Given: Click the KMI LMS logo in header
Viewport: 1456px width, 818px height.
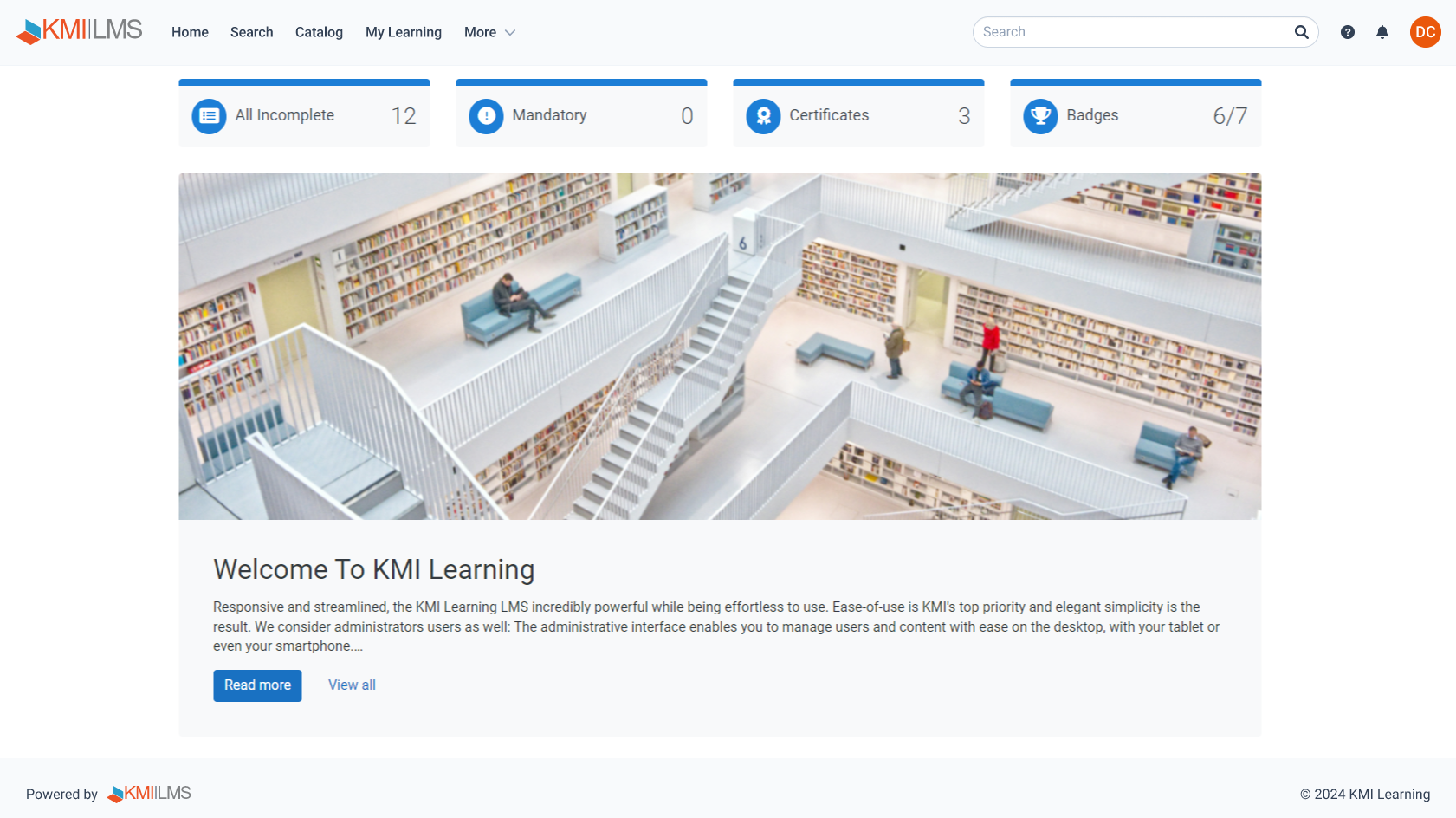Looking at the screenshot, I should point(79,31).
